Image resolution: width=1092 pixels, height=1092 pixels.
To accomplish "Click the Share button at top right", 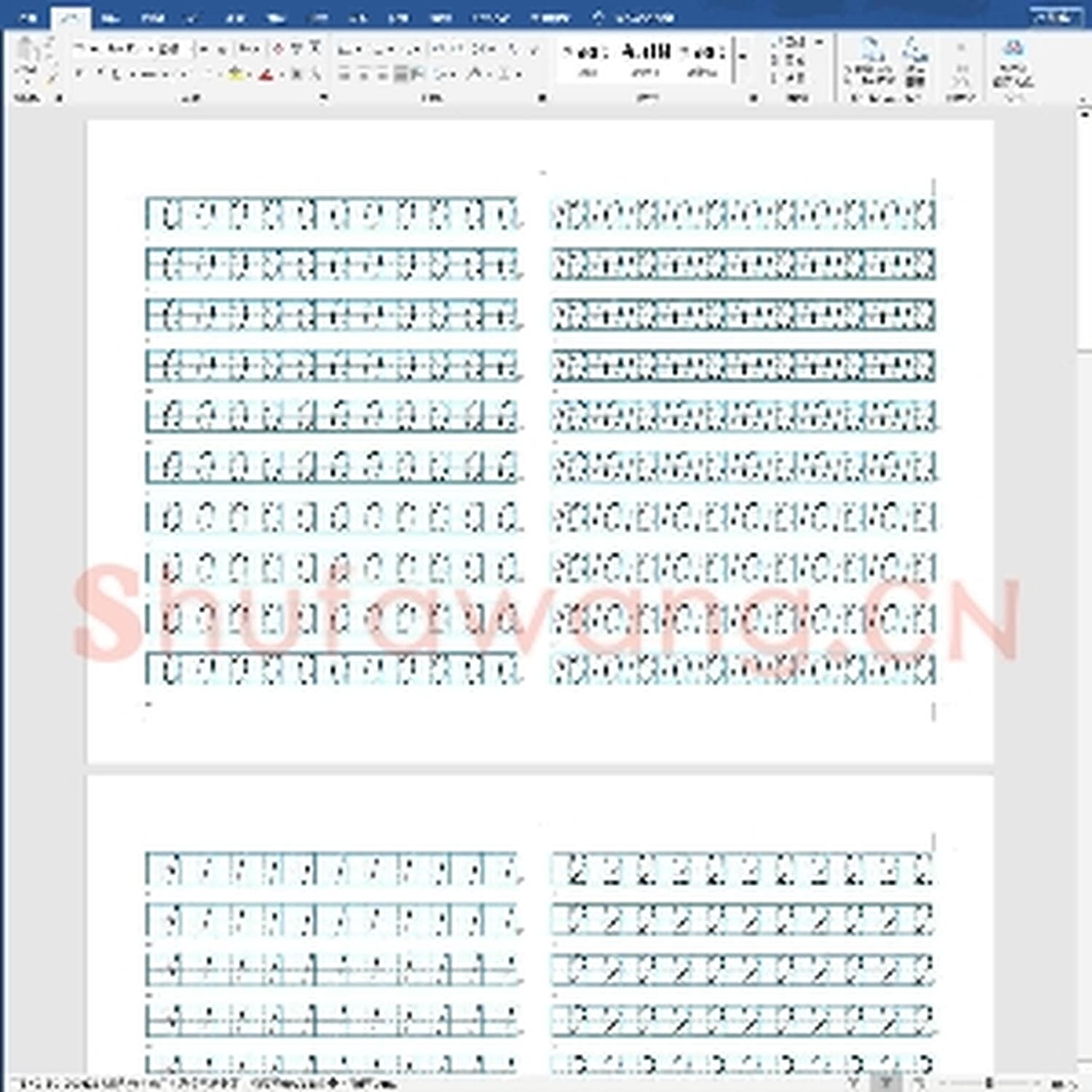I will (x=1054, y=17).
